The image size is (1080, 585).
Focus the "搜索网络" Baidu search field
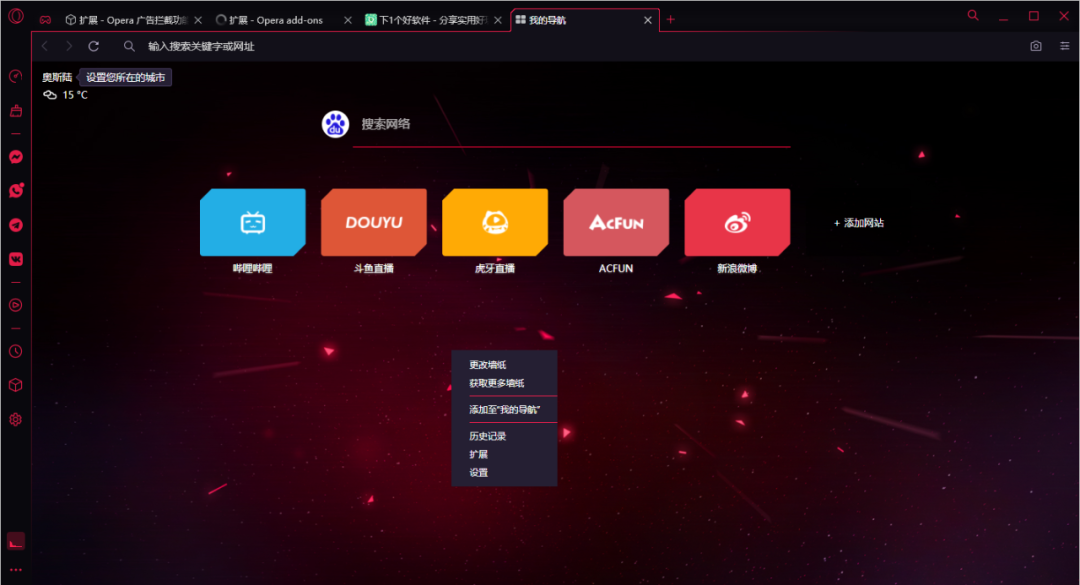pos(570,125)
